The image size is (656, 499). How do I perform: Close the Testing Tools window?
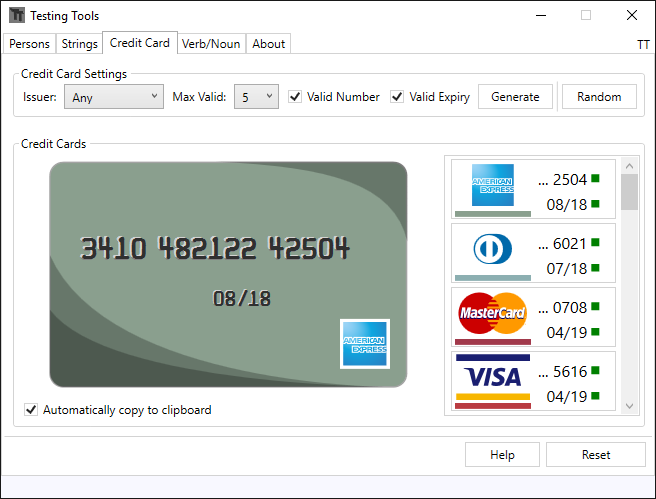coord(632,15)
